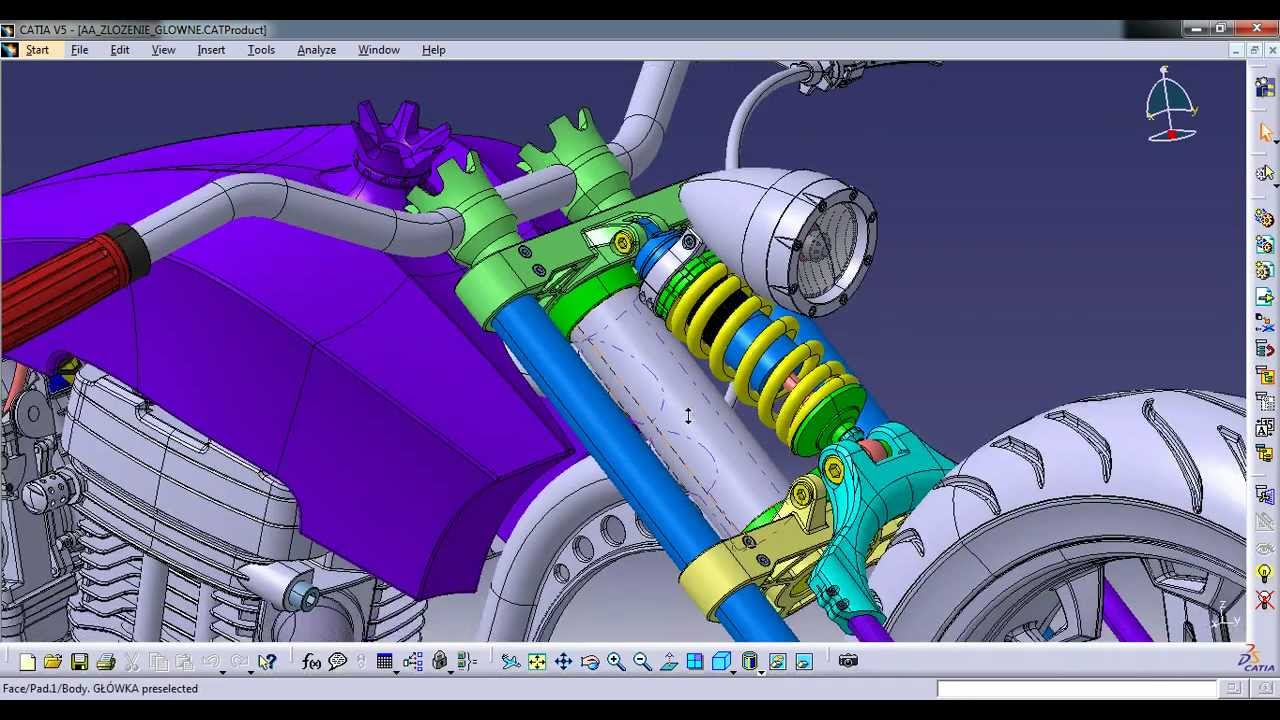This screenshot has width=1280, height=720.
Task: Select the Pan view tool
Action: tap(563, 661)
